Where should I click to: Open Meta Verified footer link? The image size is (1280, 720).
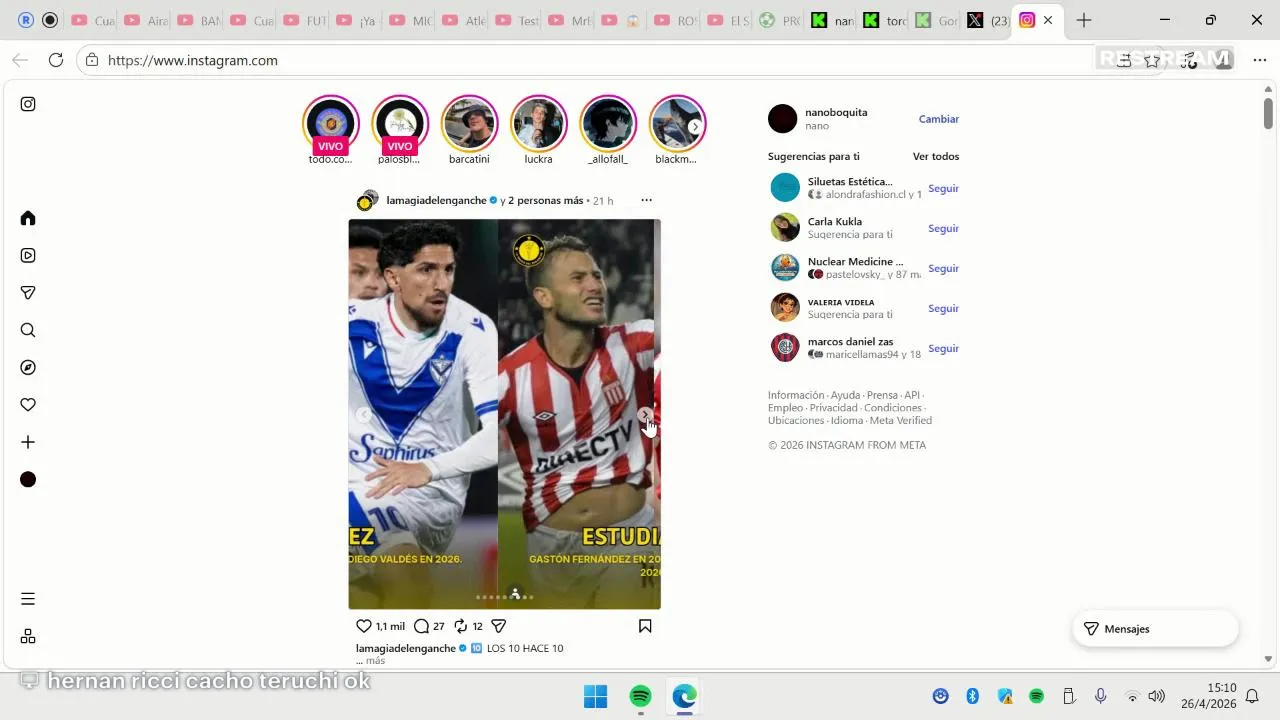point(901,420)
